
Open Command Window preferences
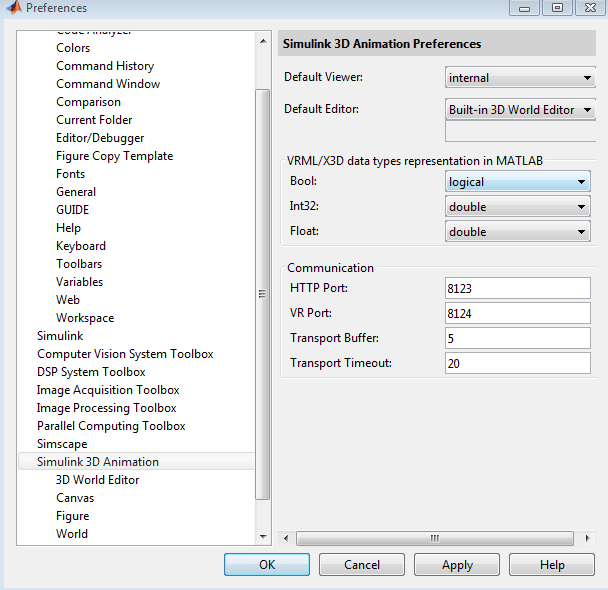tap(108, 84)
